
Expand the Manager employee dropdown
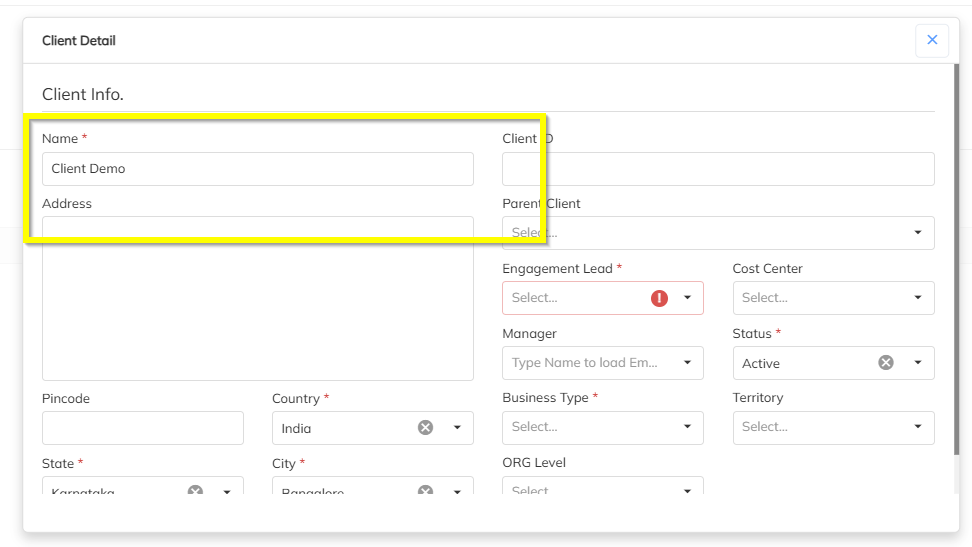pyautogui.click(x=687, y=363)
